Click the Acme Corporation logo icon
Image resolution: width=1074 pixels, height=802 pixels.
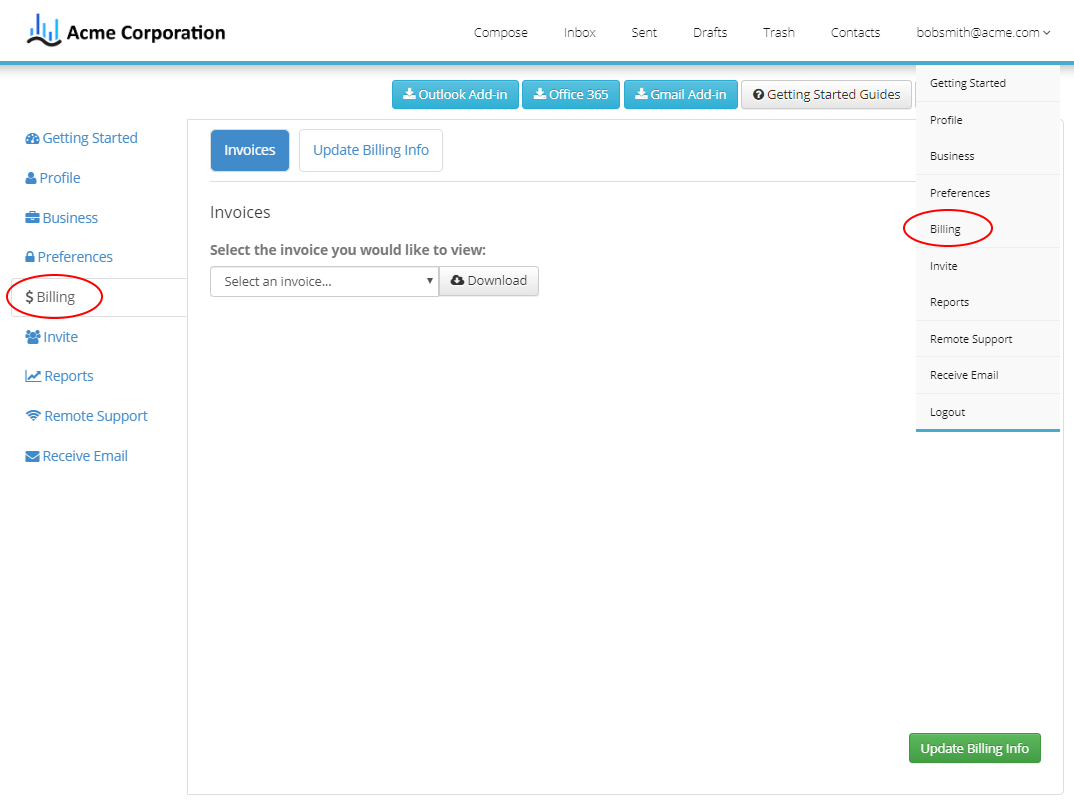pos(44,30)
